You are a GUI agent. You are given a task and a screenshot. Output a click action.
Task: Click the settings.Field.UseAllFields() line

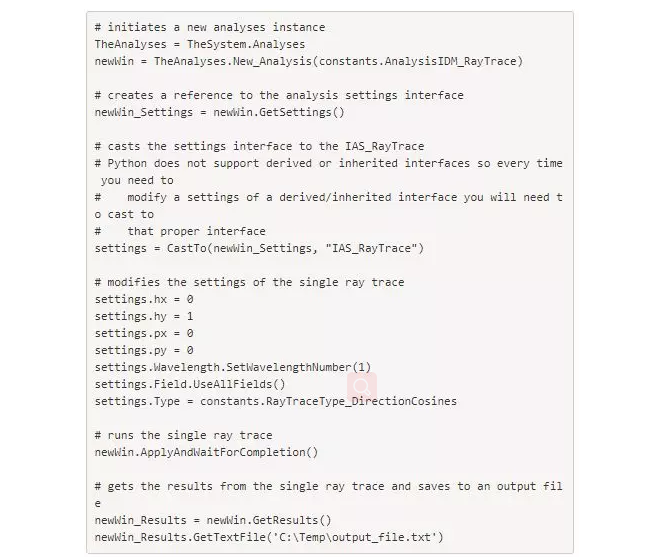190,384
